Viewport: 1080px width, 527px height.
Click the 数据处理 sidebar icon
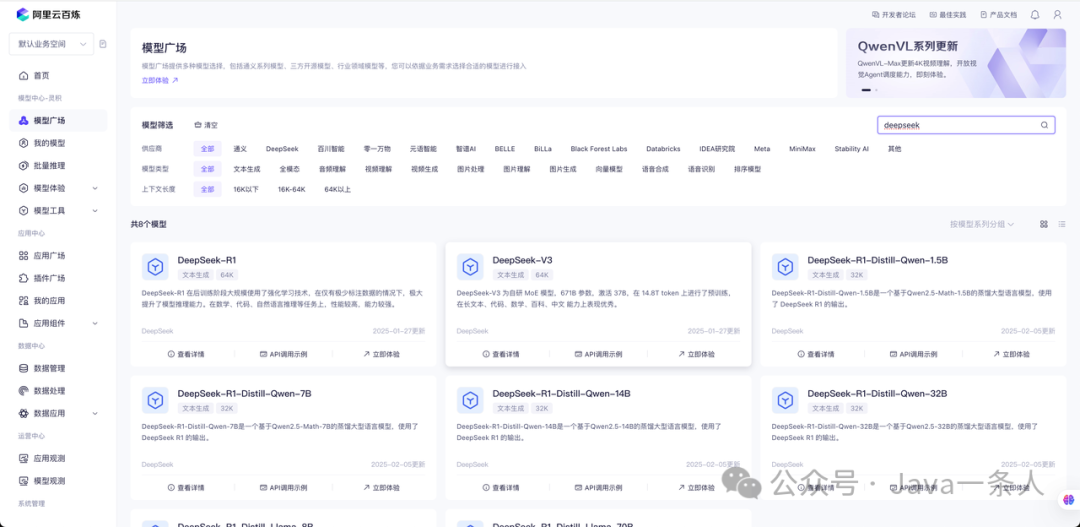(23, 391)
